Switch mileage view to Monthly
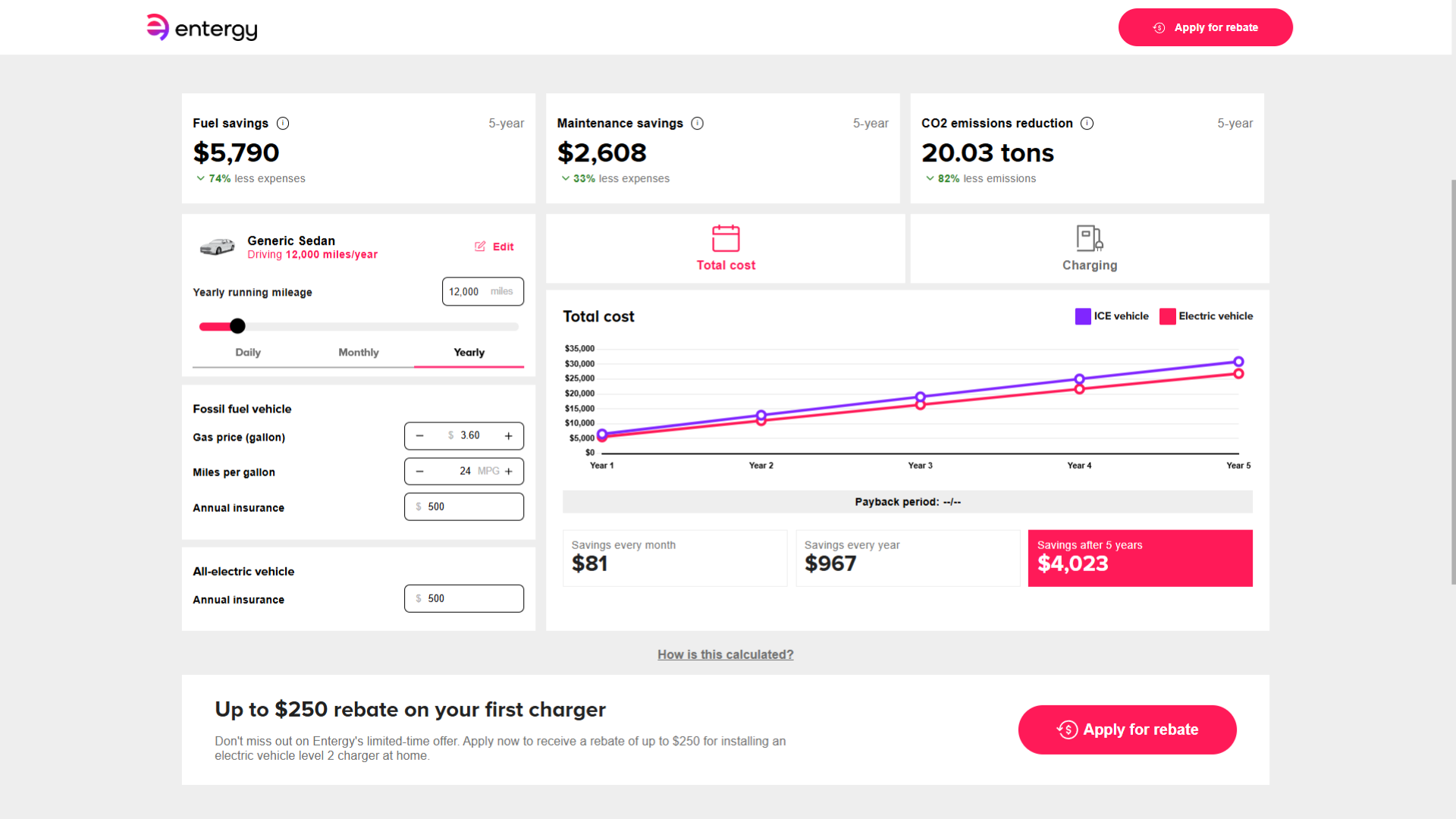1456x819 pixels. click(x=359, y=353)
